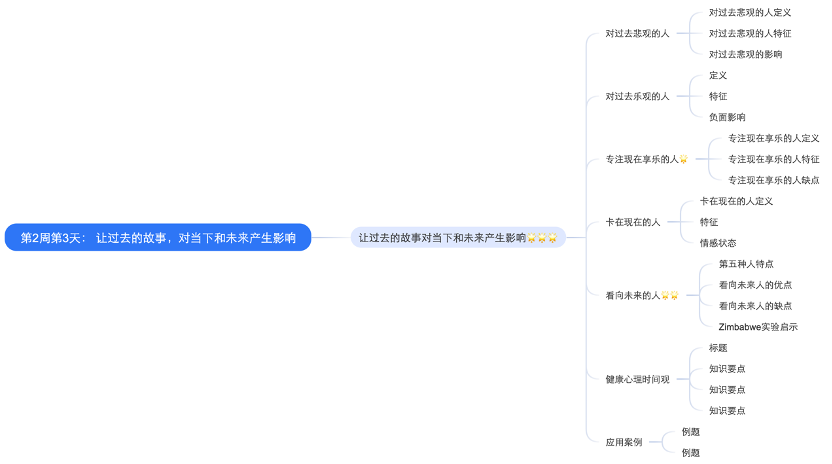The image size is (832, 464).
Task: Select the 卡在现在的人定义 node
Action: (736, 201)
